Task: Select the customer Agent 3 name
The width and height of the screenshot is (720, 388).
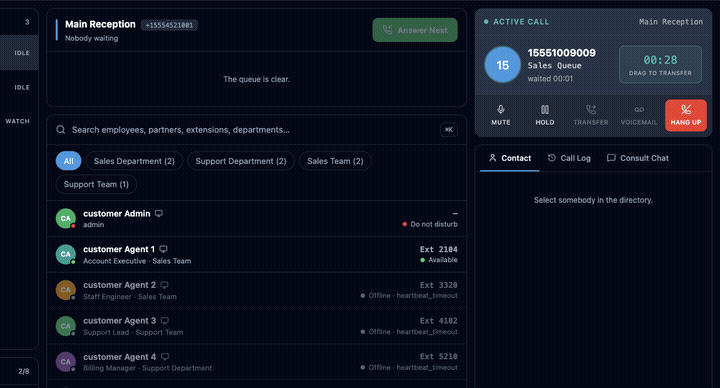Action: click(119, 321)
